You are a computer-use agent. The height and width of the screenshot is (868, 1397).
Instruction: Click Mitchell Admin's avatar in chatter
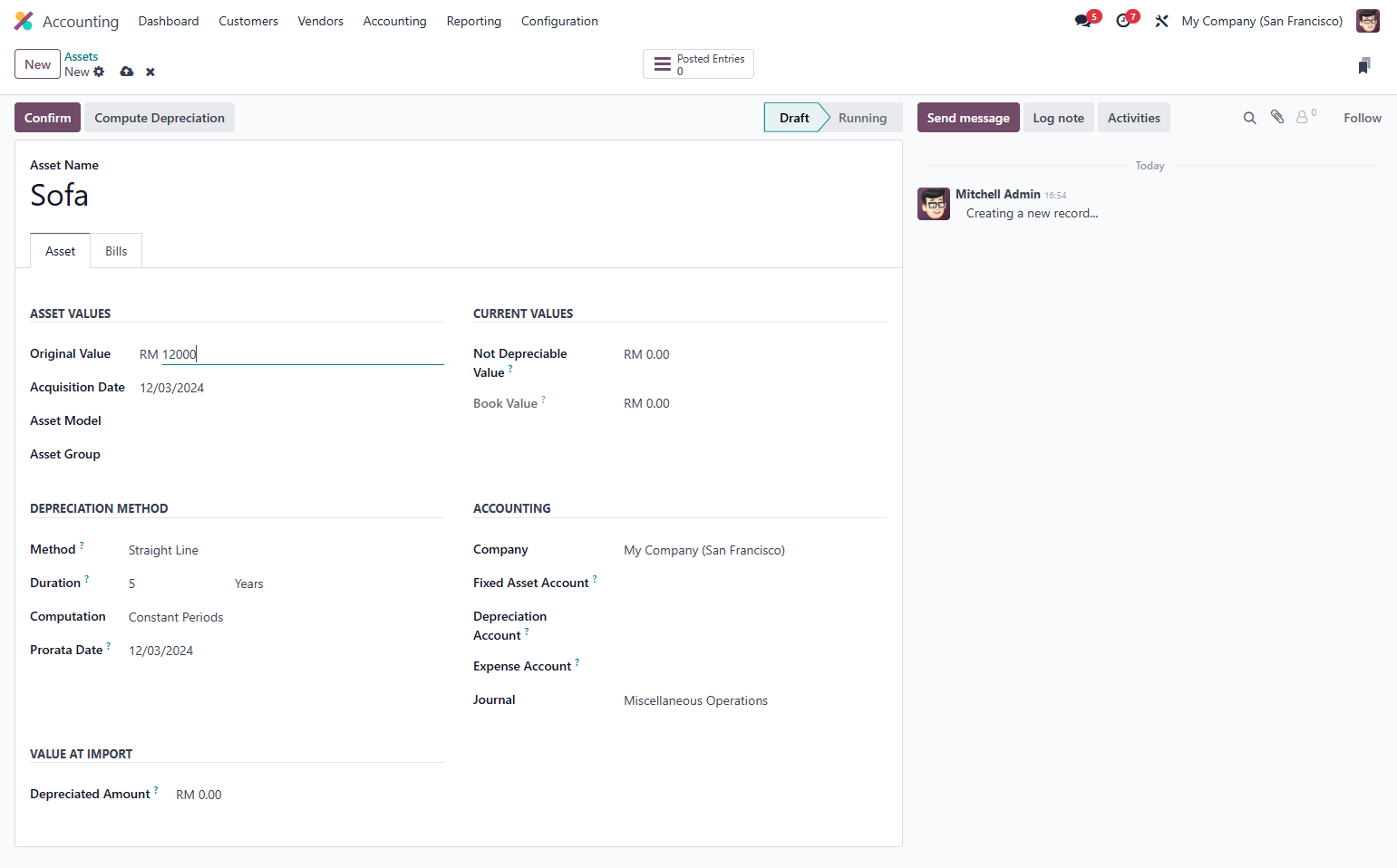[934, 204]
